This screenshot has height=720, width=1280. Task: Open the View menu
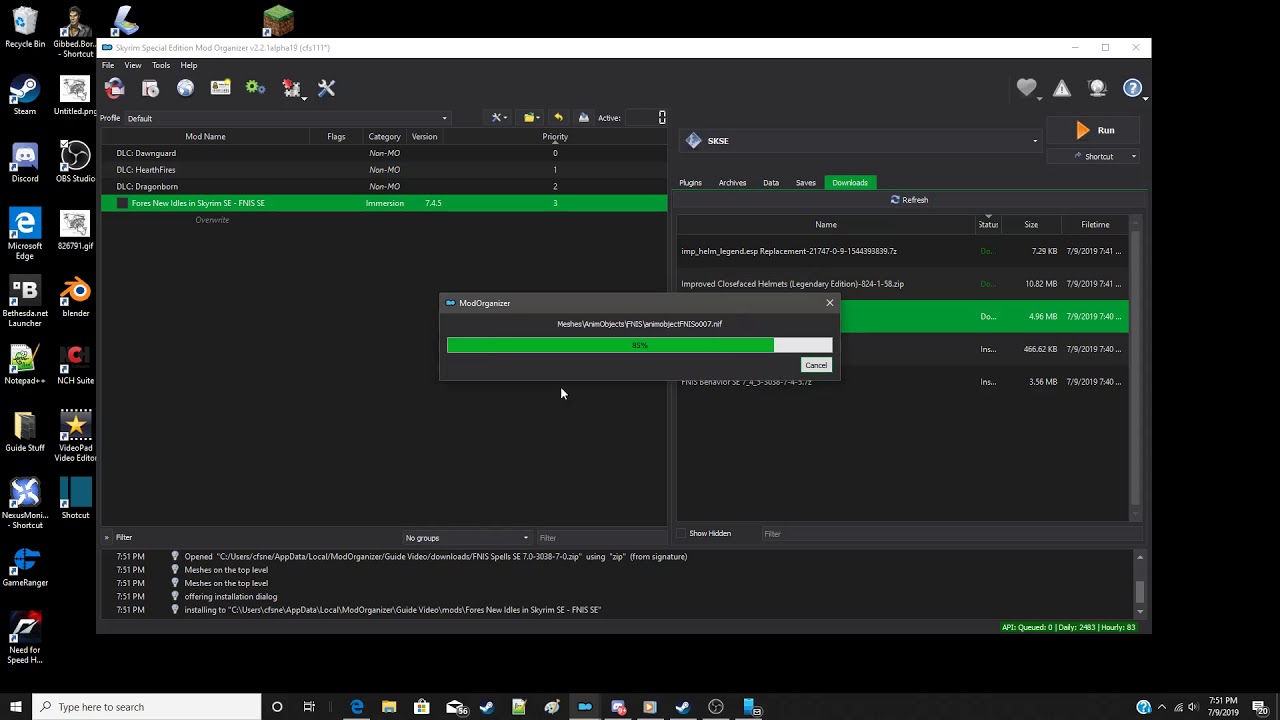tap(132, 65)
